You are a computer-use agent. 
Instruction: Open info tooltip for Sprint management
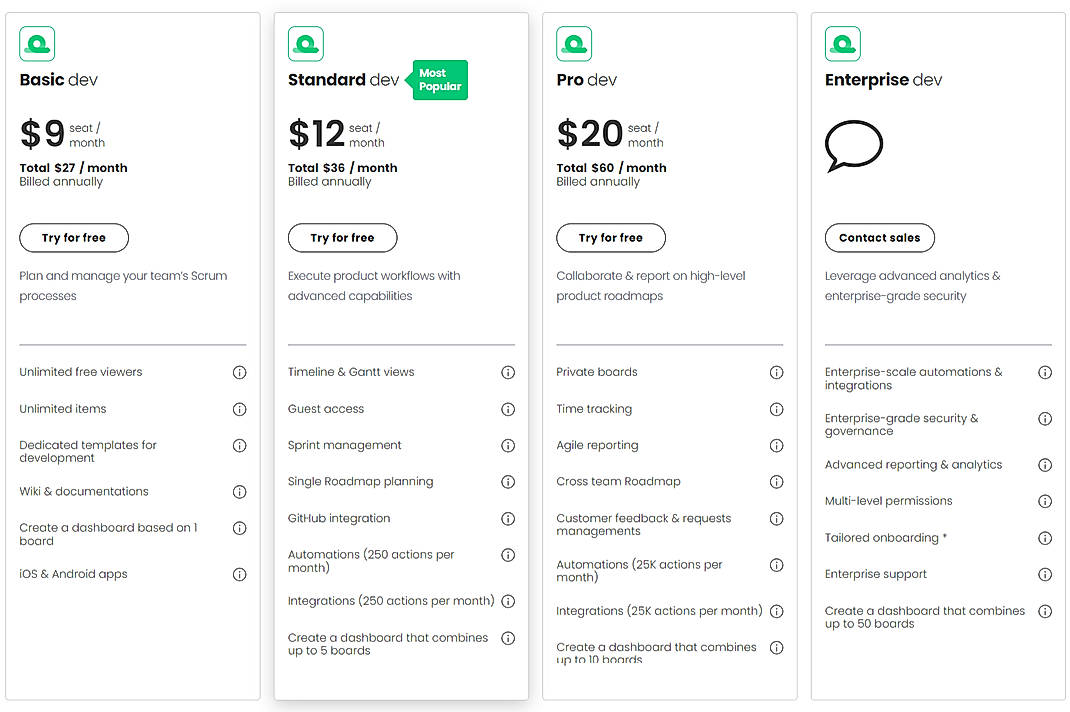[x=508, y=445]
